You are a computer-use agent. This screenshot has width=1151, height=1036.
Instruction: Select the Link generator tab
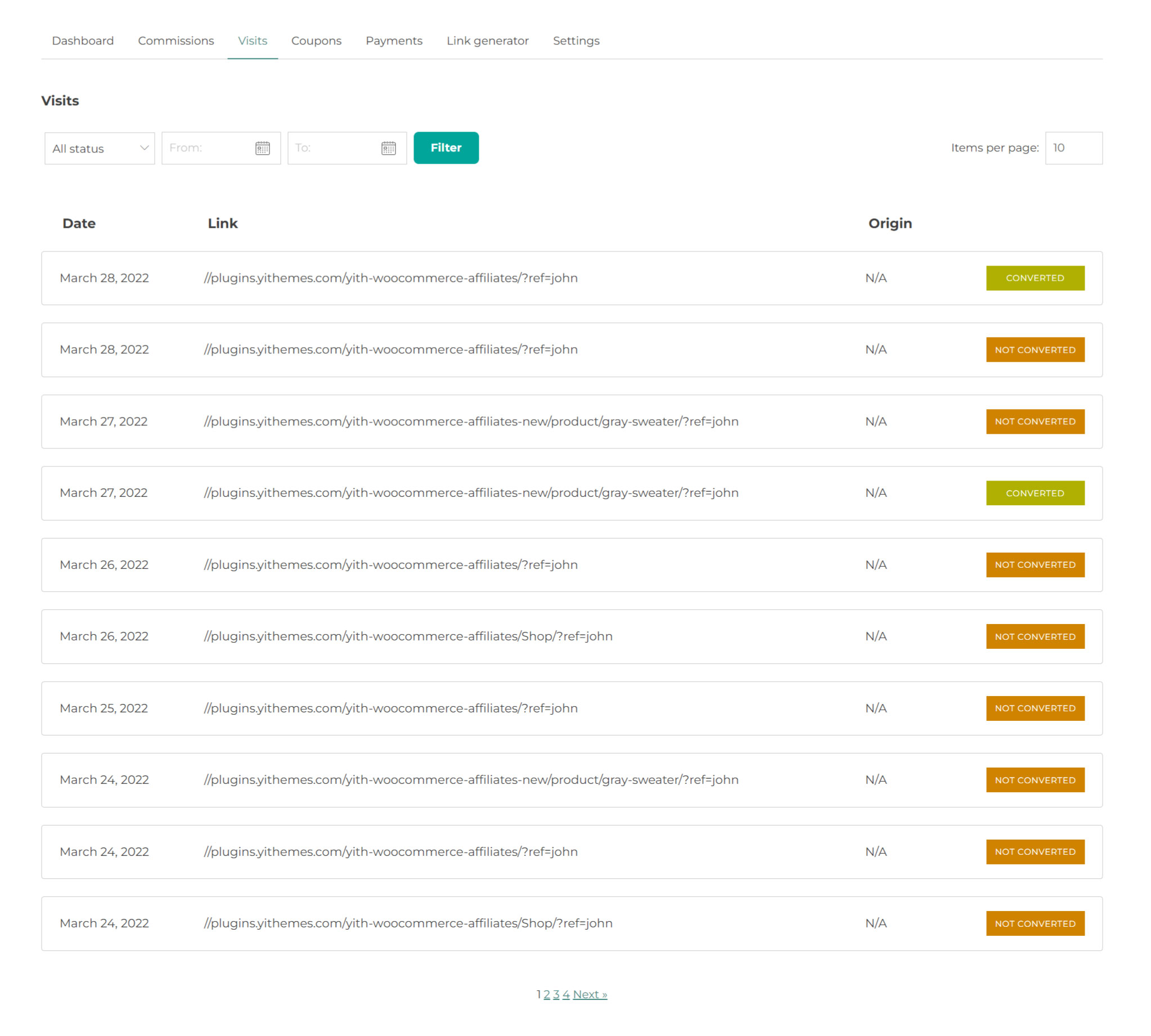(x=487, y=41)
